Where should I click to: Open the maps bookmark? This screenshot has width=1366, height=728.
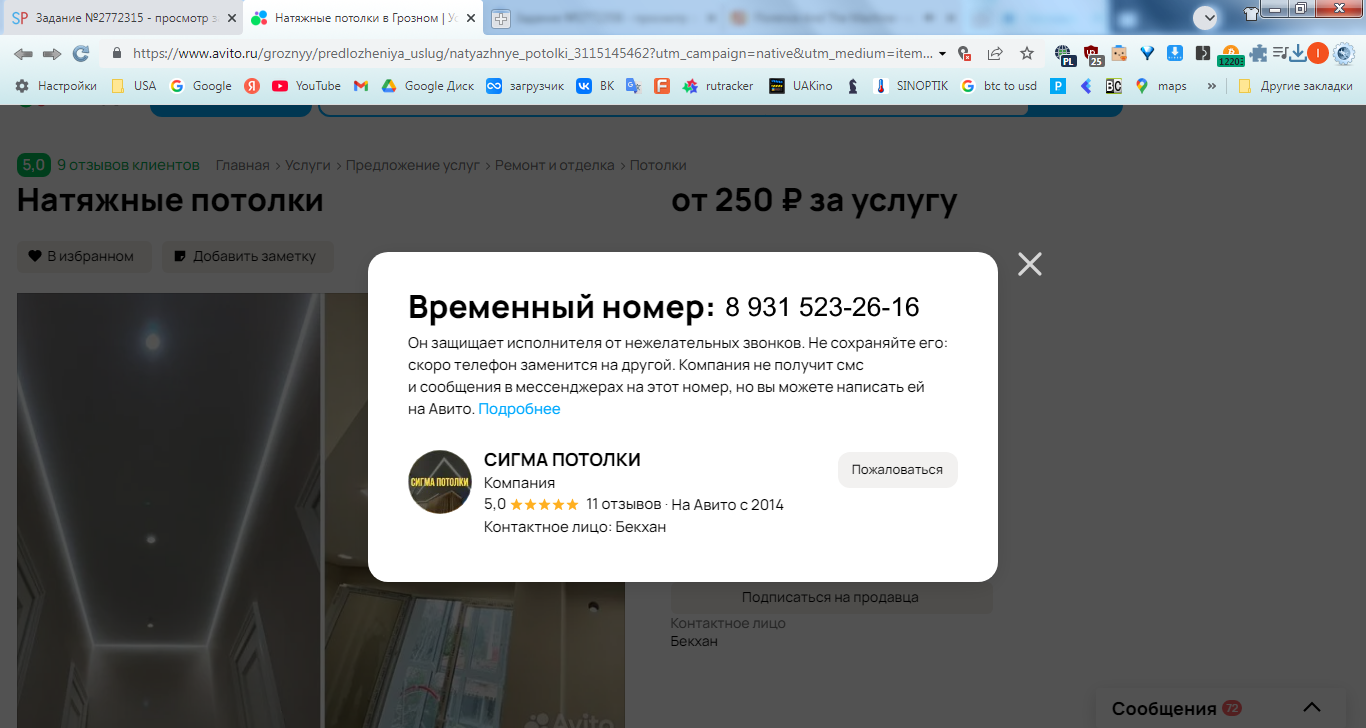coord(1160,86)
